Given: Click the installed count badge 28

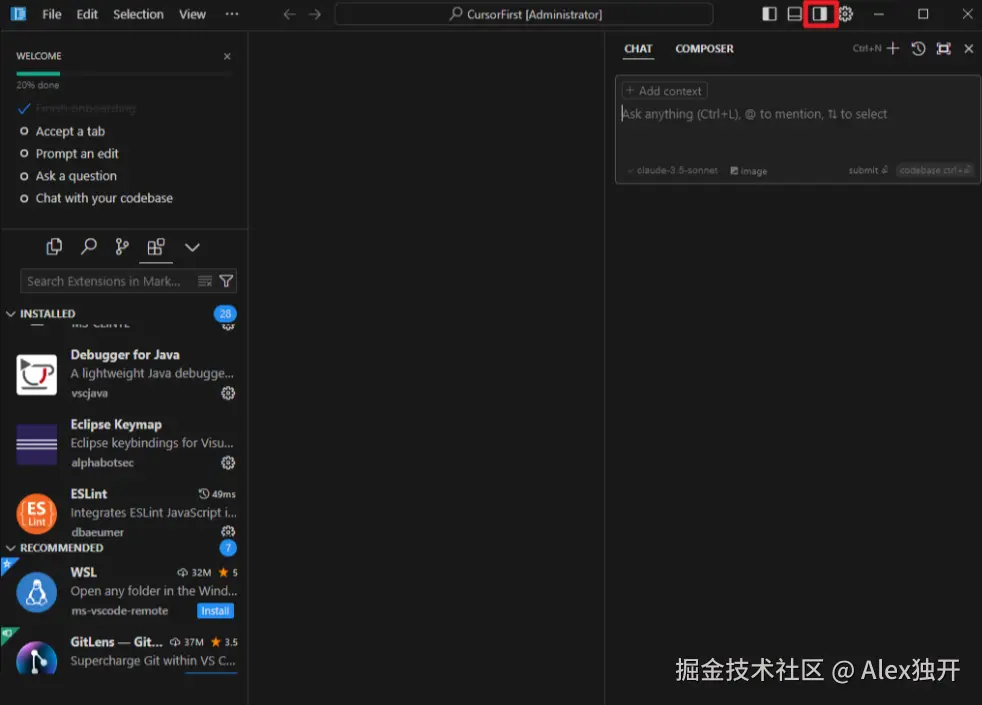Looking at the screenshot, I should pyautogui.click(x=225, y=314).
